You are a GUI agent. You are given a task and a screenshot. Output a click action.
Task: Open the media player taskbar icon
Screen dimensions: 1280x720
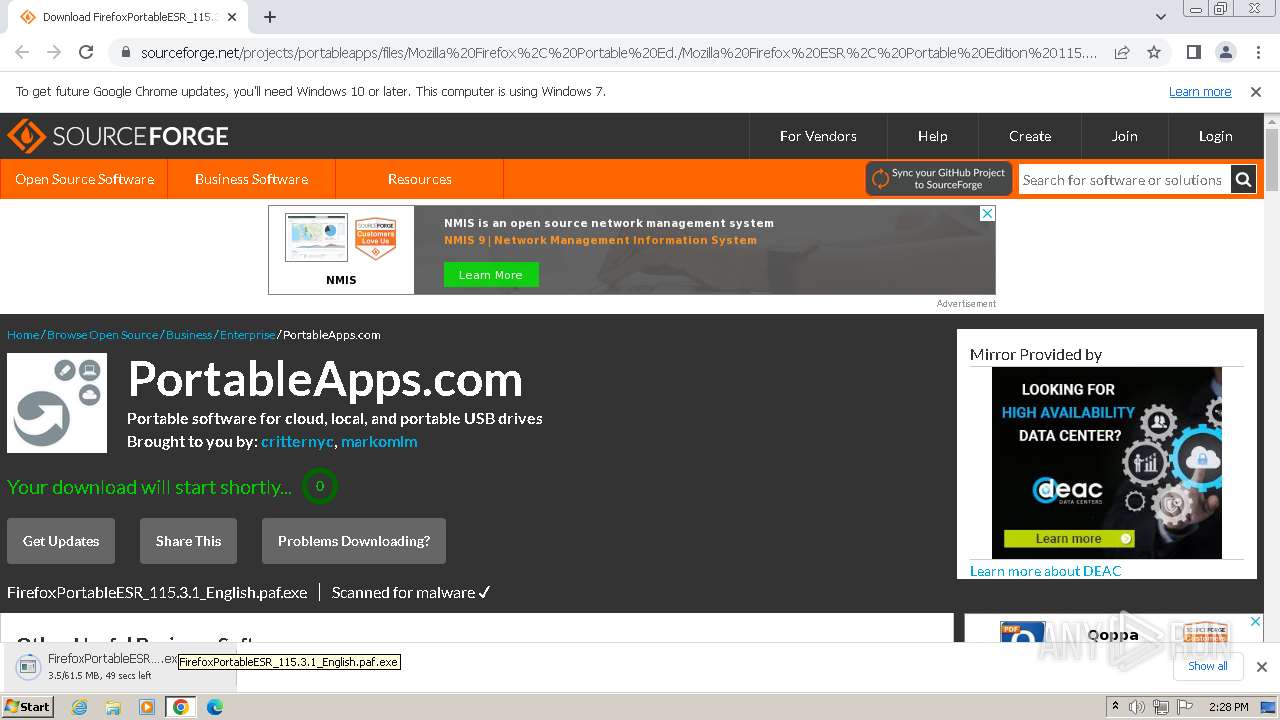[147, 707]
